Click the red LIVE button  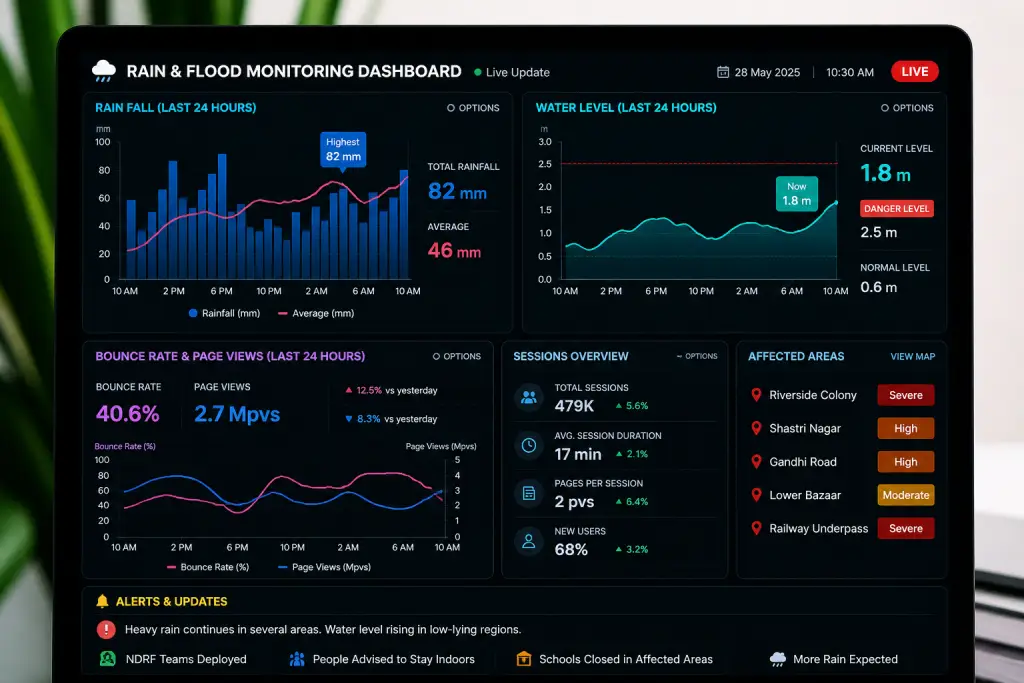coord(914,72)
